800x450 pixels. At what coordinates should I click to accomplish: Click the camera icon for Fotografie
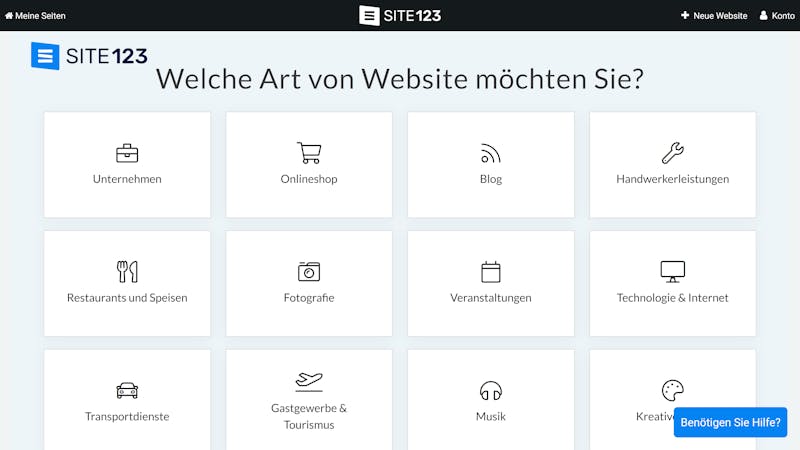(x=309, y=271)
